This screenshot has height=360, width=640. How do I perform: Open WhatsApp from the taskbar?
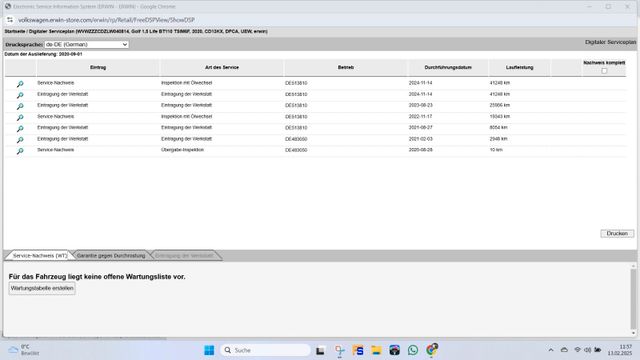coord(413,350)
